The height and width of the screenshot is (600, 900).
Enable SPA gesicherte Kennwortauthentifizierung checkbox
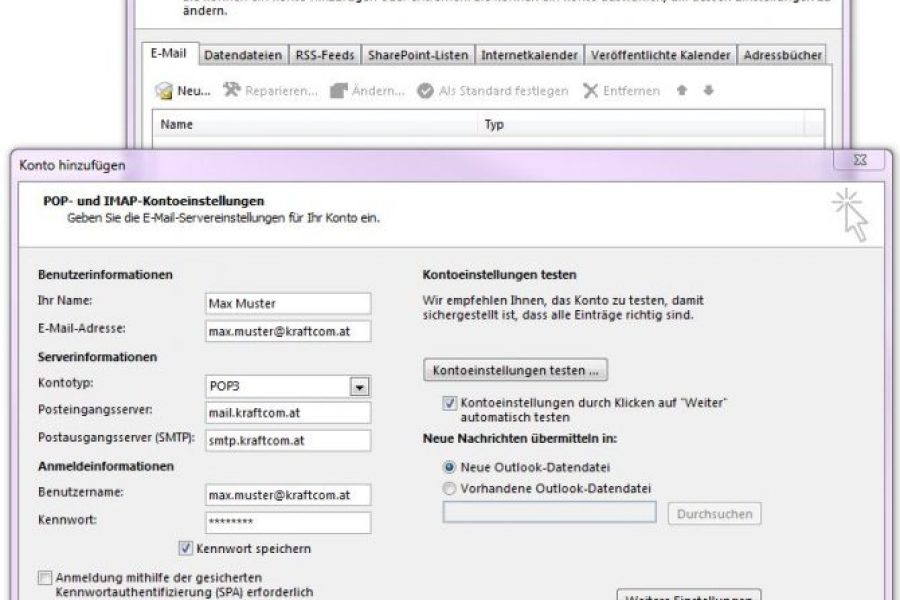tap(45, 577)
